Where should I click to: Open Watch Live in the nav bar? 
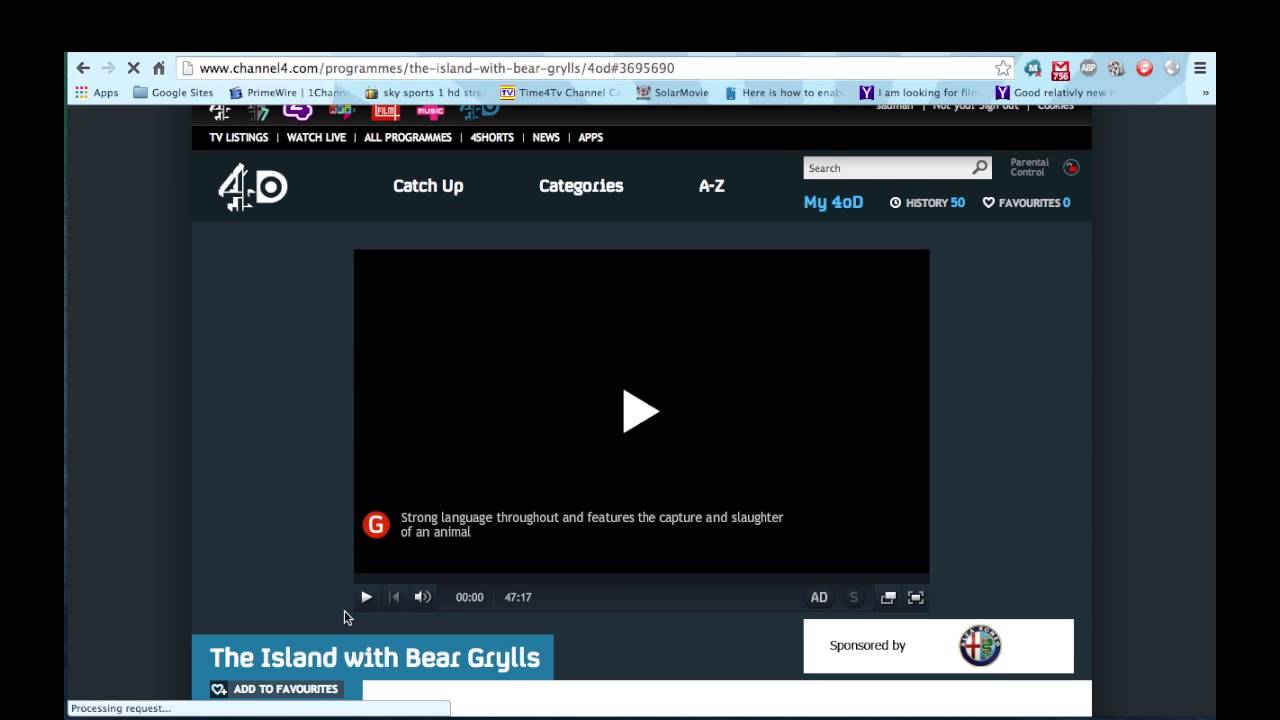pos(316,137)
